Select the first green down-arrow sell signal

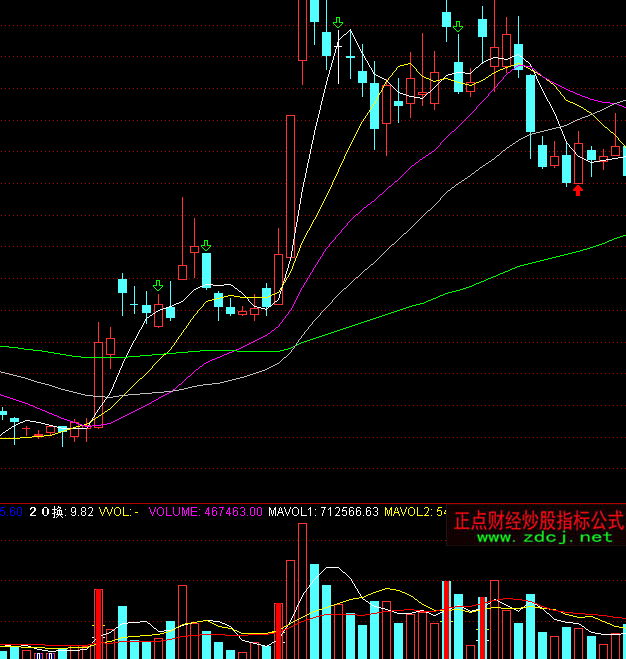[158, 286]
